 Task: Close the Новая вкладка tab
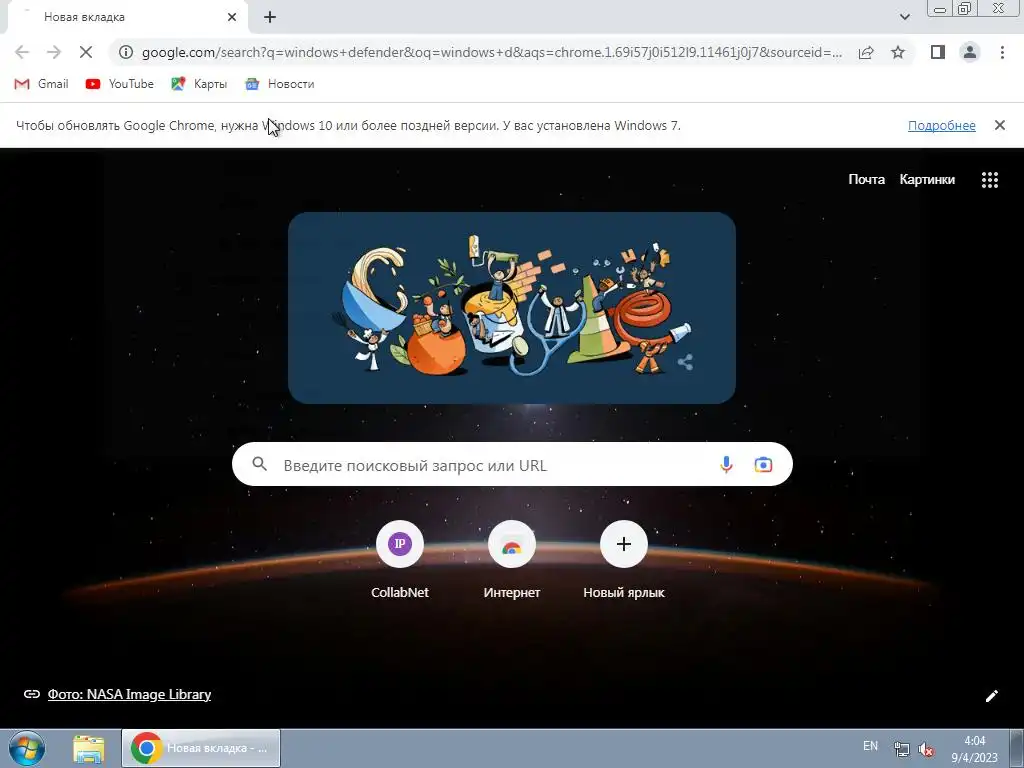point(232,17)
